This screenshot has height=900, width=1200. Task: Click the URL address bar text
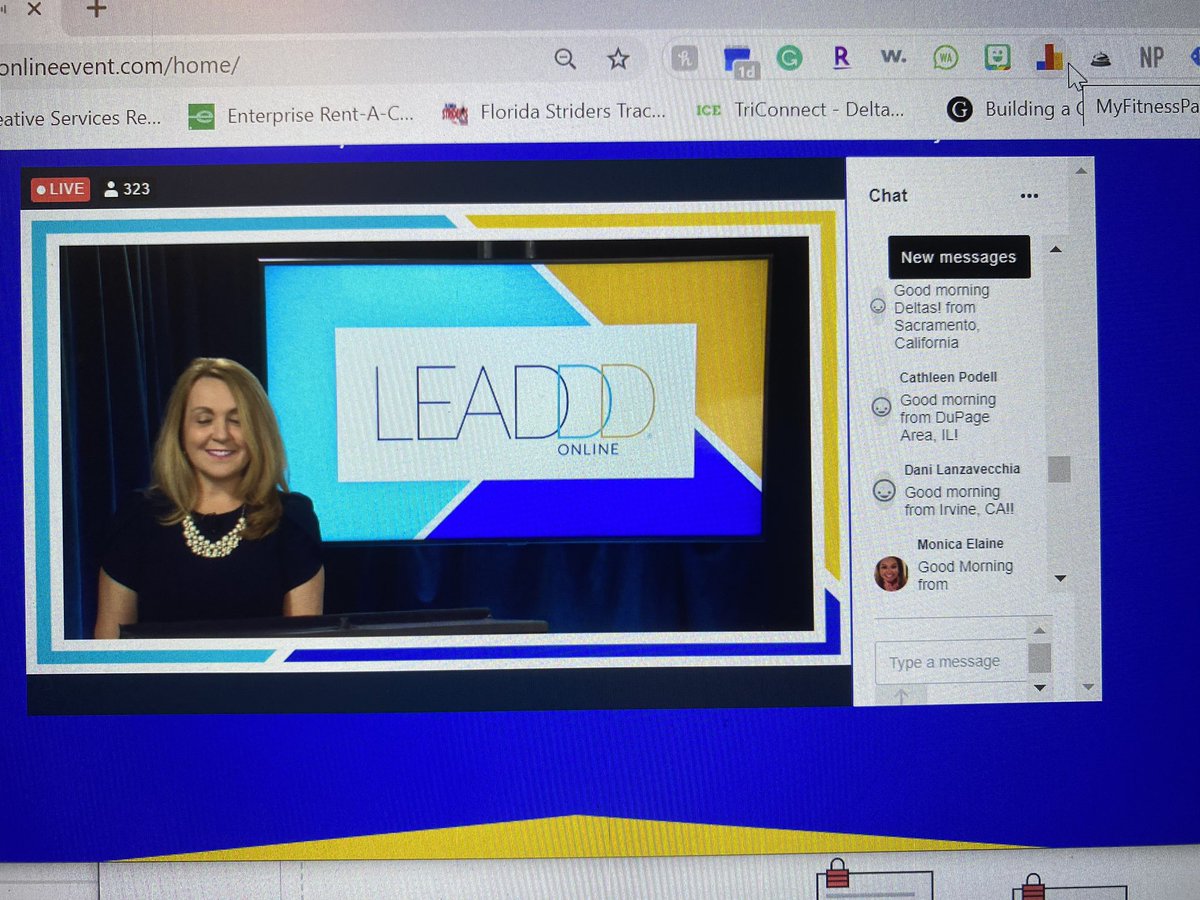pos(120,65)
